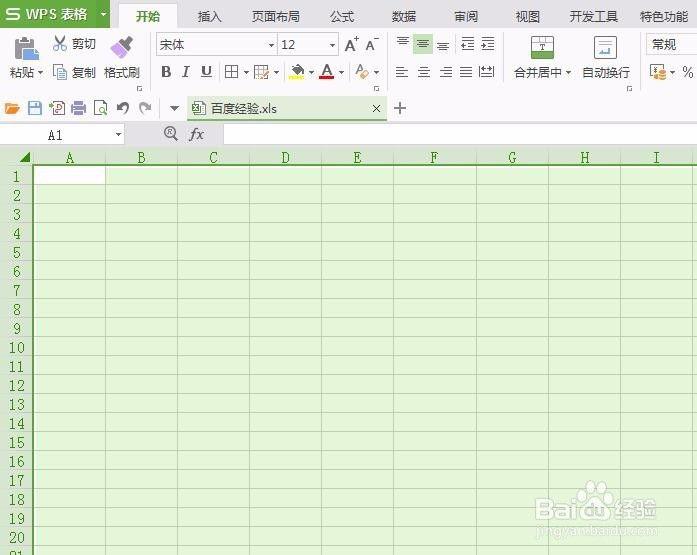The height and width of the screenshot is (555, 697).
Task: Undo the last action
Action: [123, 108]
